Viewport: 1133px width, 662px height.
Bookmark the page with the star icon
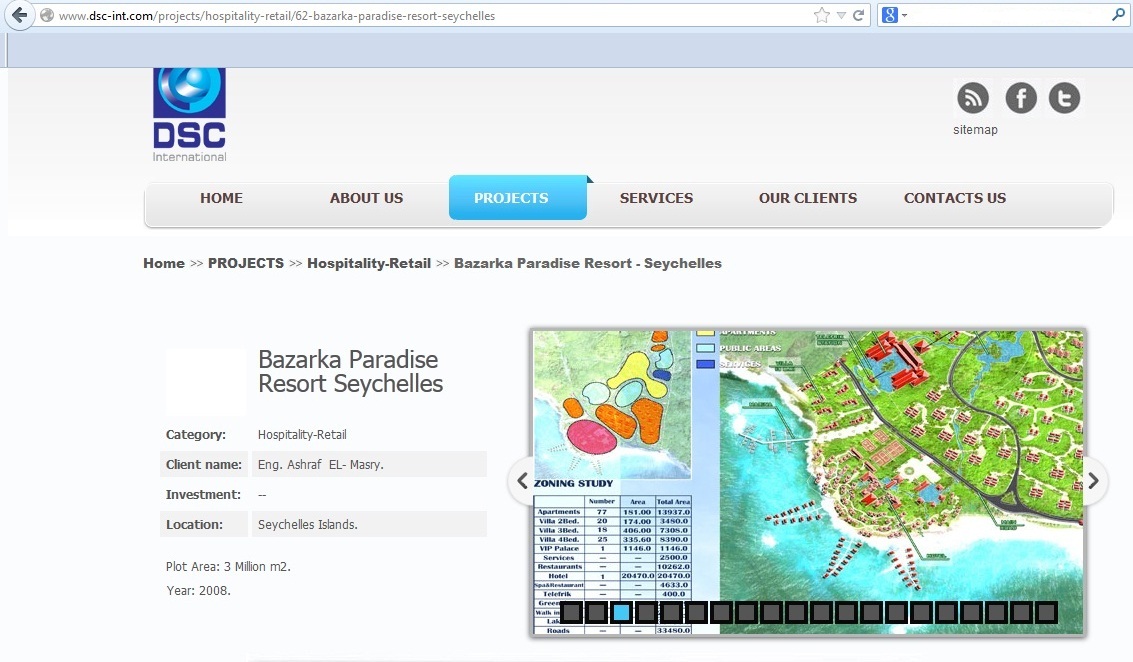click(821, 14)
